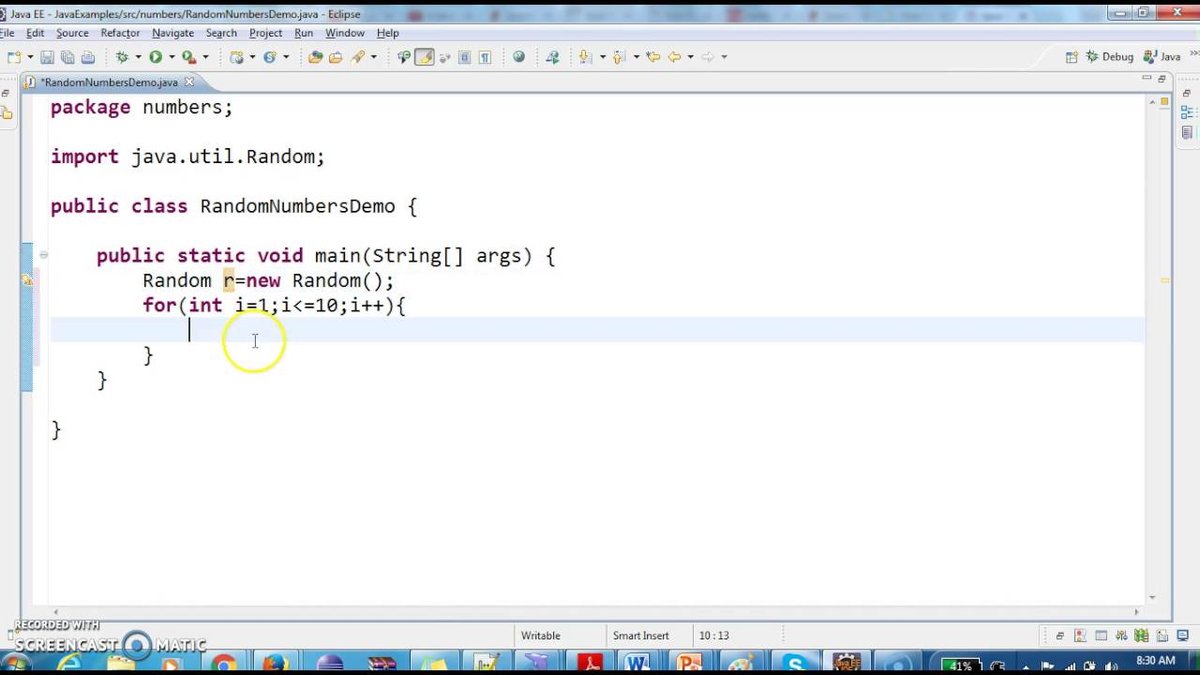Image resolution: width=1200 pixels, height=675 pixels.
Task: Click the Open Web Browser toolbar icon
Action: pos(519,57)
